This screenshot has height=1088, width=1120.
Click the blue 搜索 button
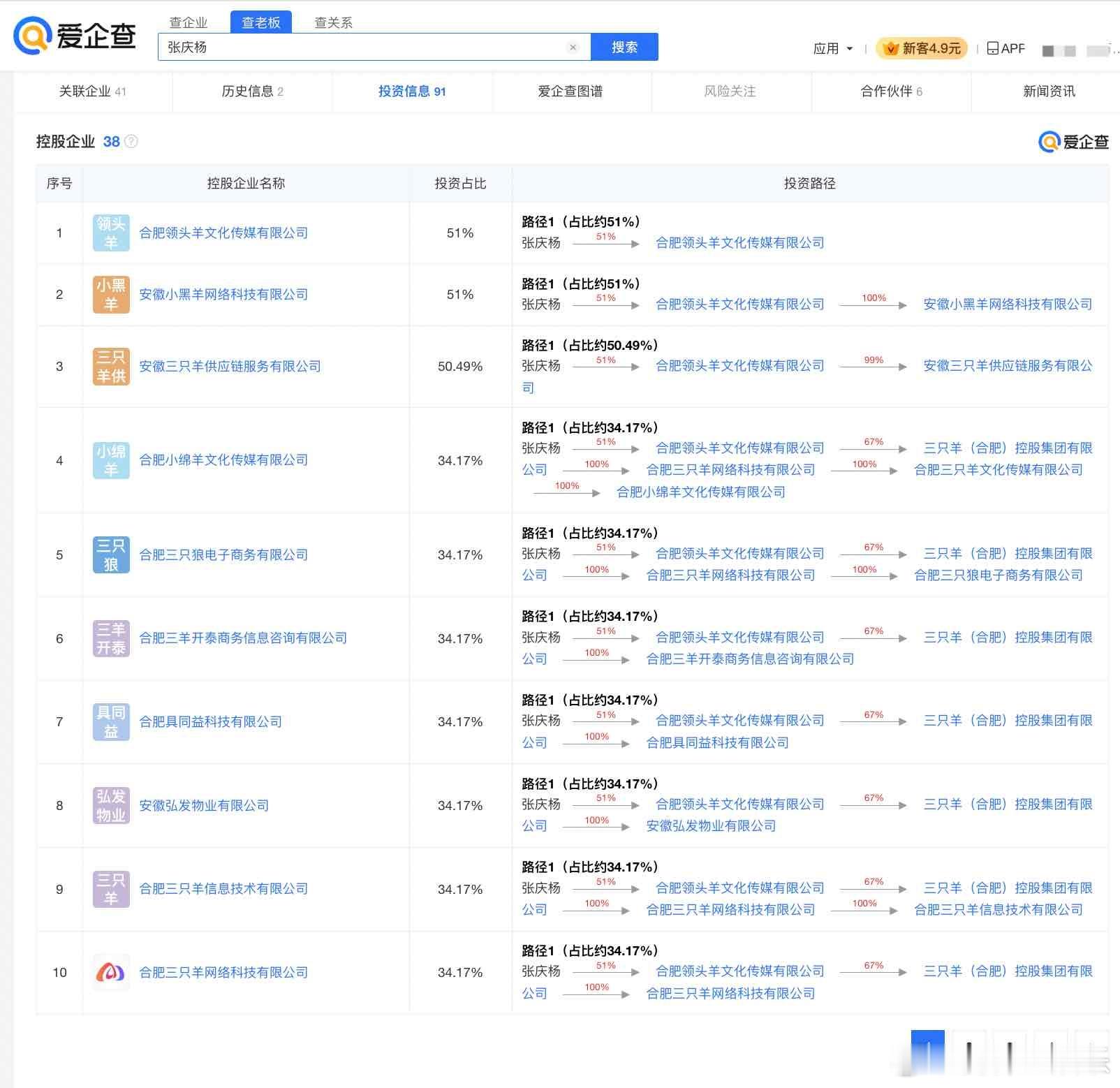click(x=624, y=47)
